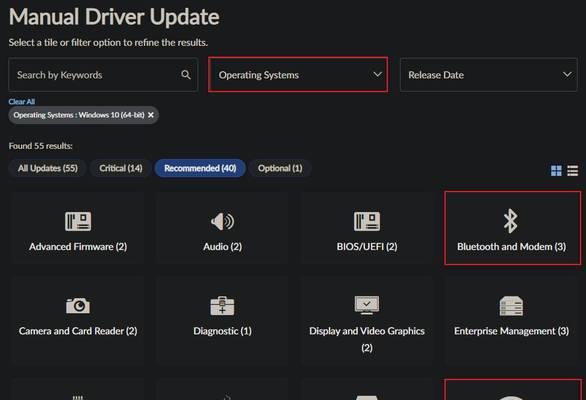Choose the Bluetooth and Modem tile
The height and width of the screenshot is (400, 586).
(512, 228)
